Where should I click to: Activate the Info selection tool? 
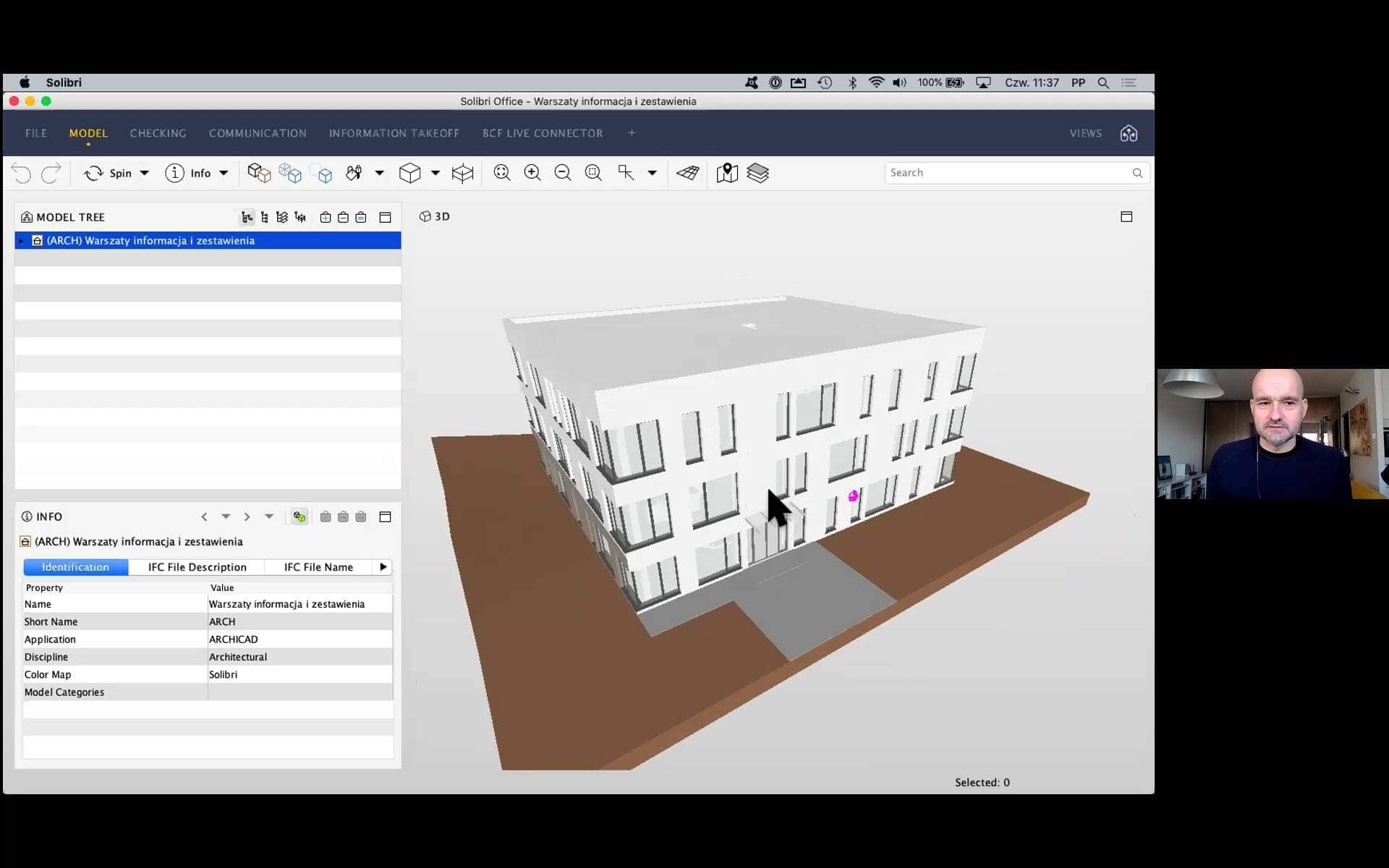point(188,174)
